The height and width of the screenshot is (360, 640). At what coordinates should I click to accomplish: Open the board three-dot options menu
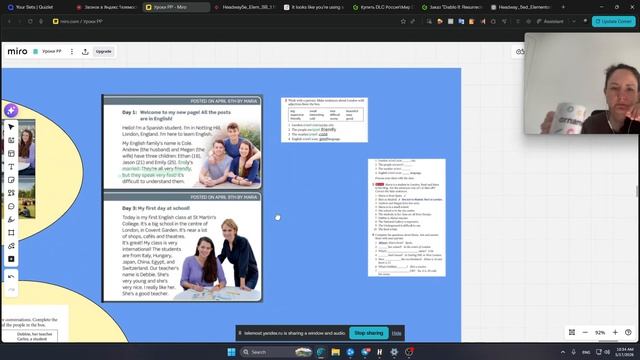point(72,51)
